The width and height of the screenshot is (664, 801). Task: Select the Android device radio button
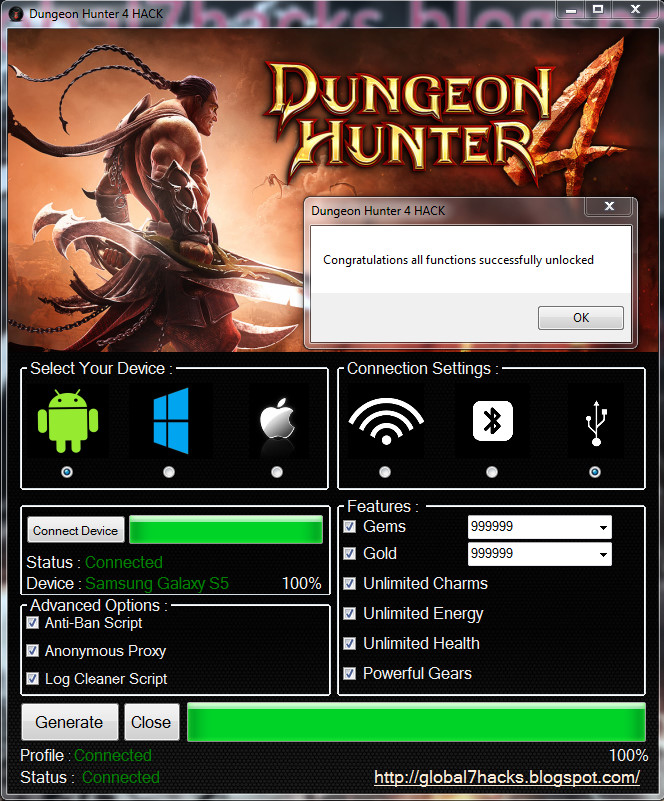(67, 472)
